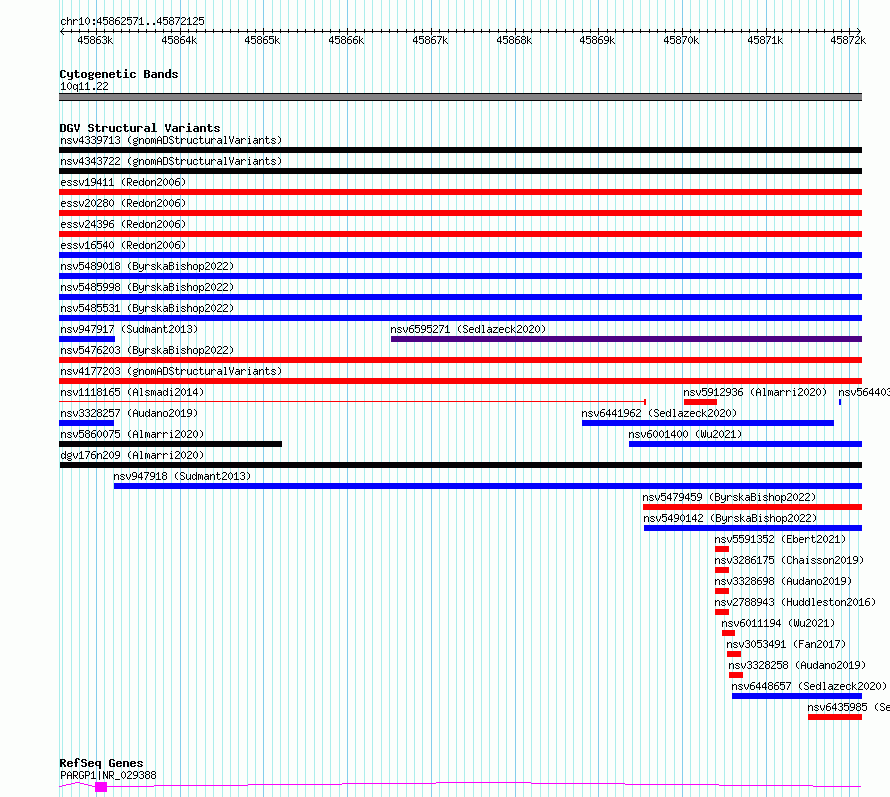The image size is (890, 797).
Task: Click the PARGP1|NR_029388 gene label
Action: [108, 775]
